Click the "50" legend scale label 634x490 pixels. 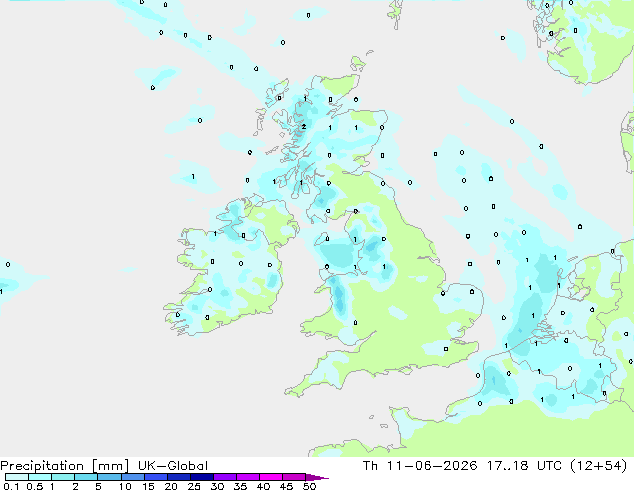(x=309, y=486)
